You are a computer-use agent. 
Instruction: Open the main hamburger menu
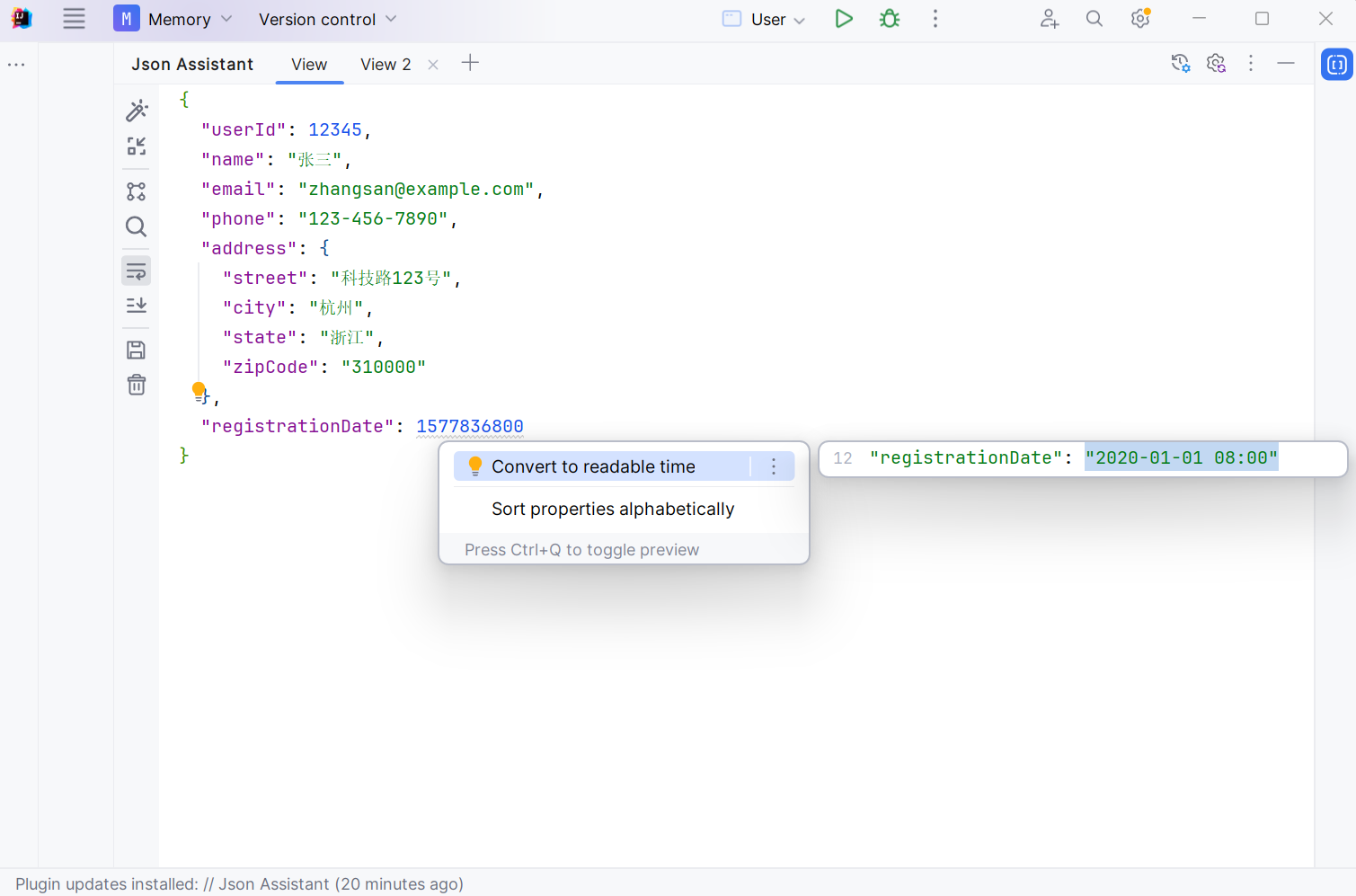[74, 19]
